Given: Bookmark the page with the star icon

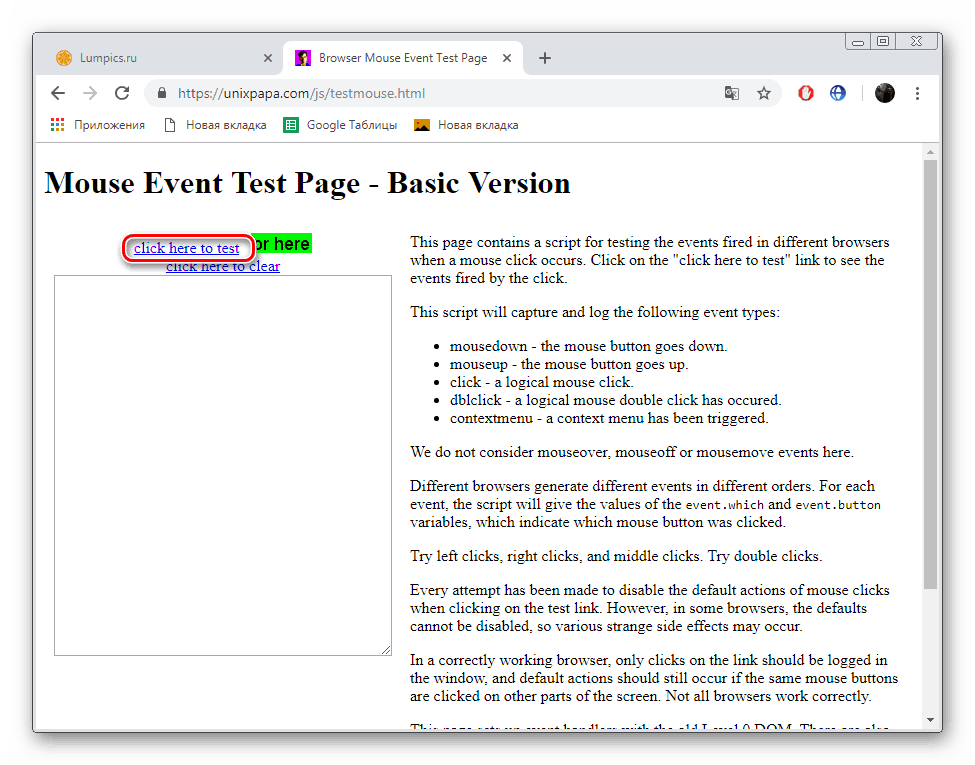Looking at the screenshot, I should [x=764, y=92].
